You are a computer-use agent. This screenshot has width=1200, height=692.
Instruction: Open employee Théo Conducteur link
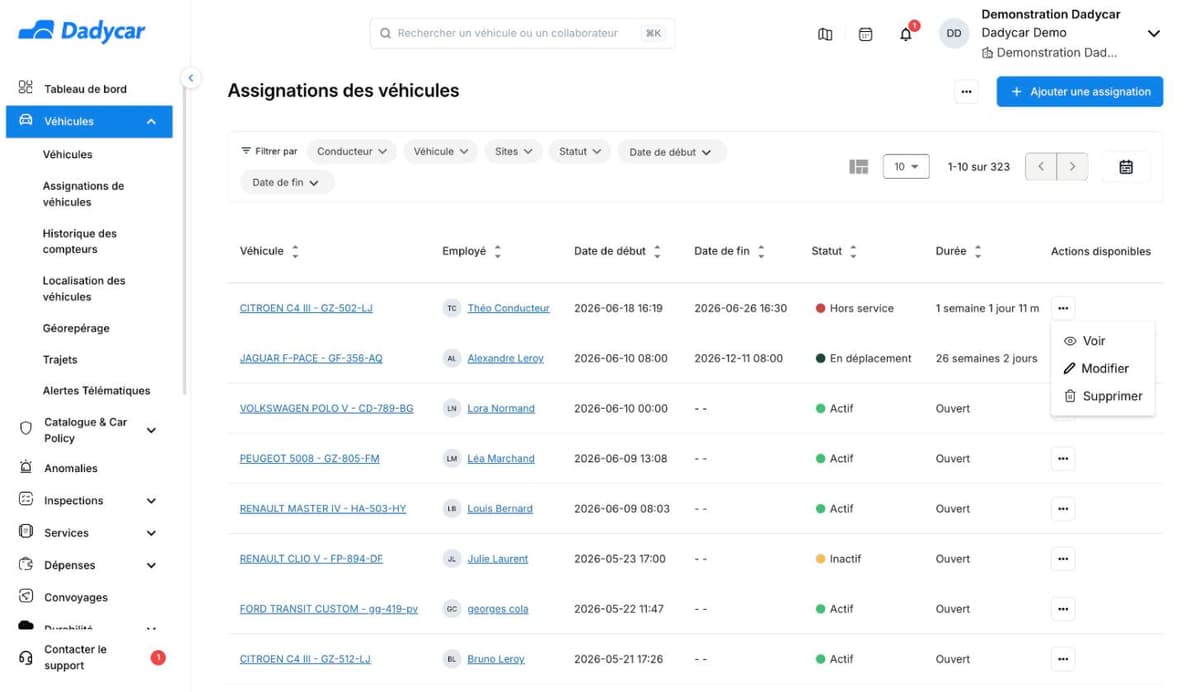click(508, 308)
